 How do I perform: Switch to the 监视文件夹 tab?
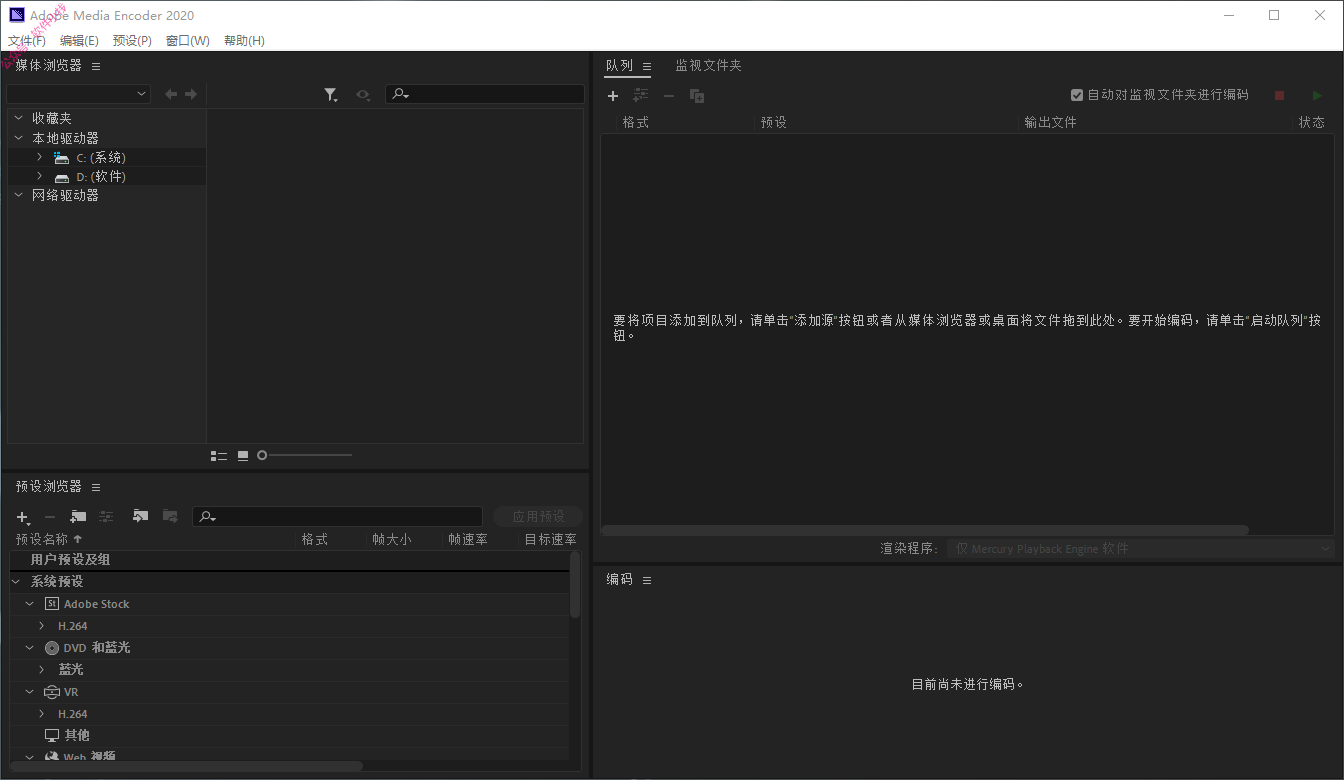pos(708,65)
